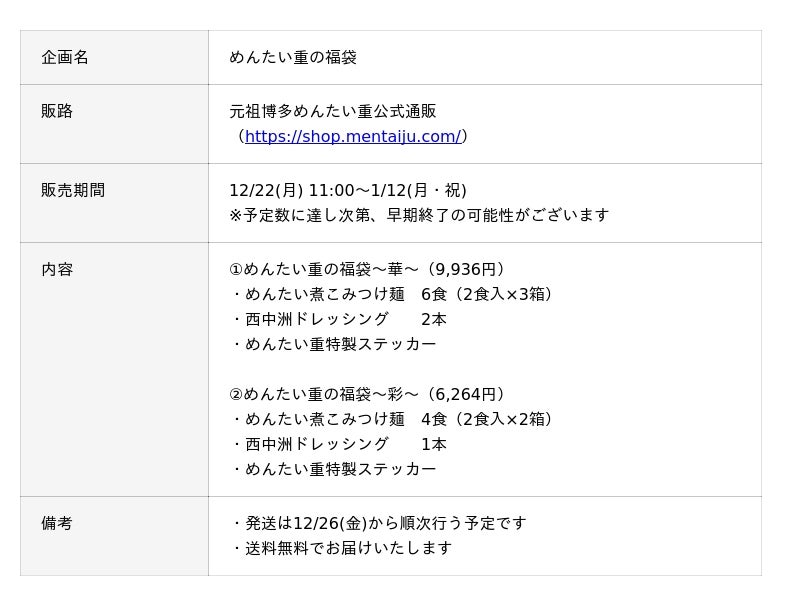Click the 西中洲ドレッシング 2本 line
This screenshot has width=800, height=606.
pos(338,320)
